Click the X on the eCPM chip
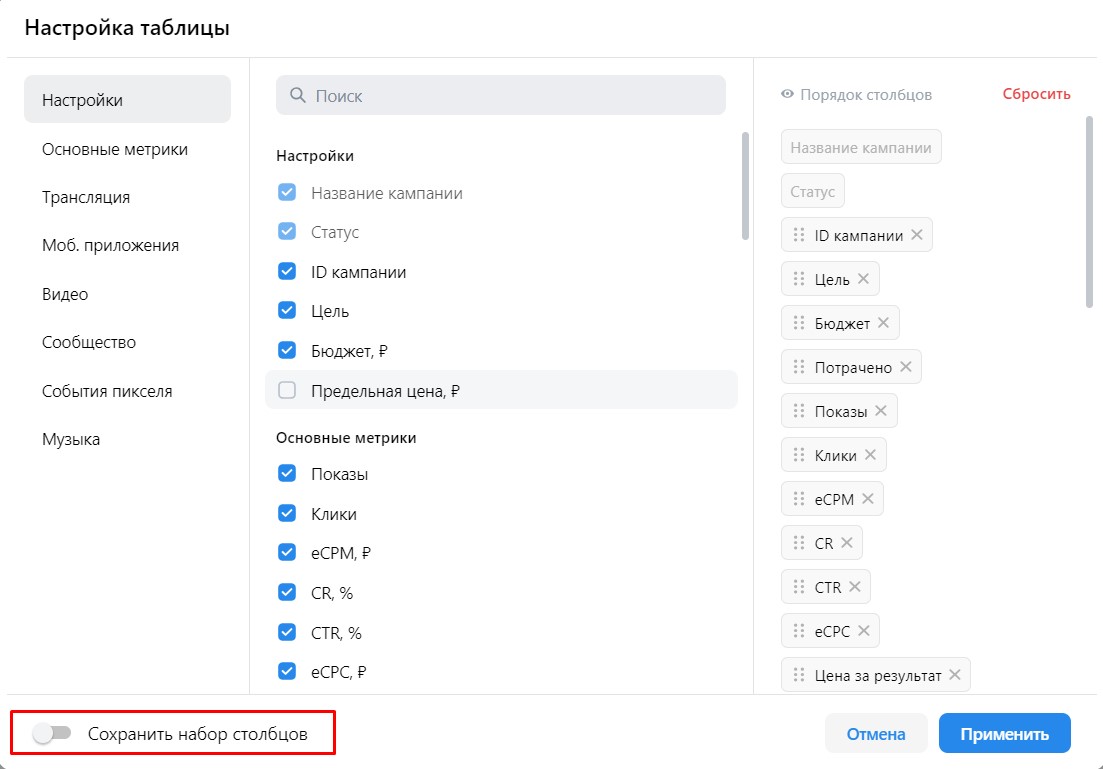This screenshot has width=1103, height=769. point(867,499)
